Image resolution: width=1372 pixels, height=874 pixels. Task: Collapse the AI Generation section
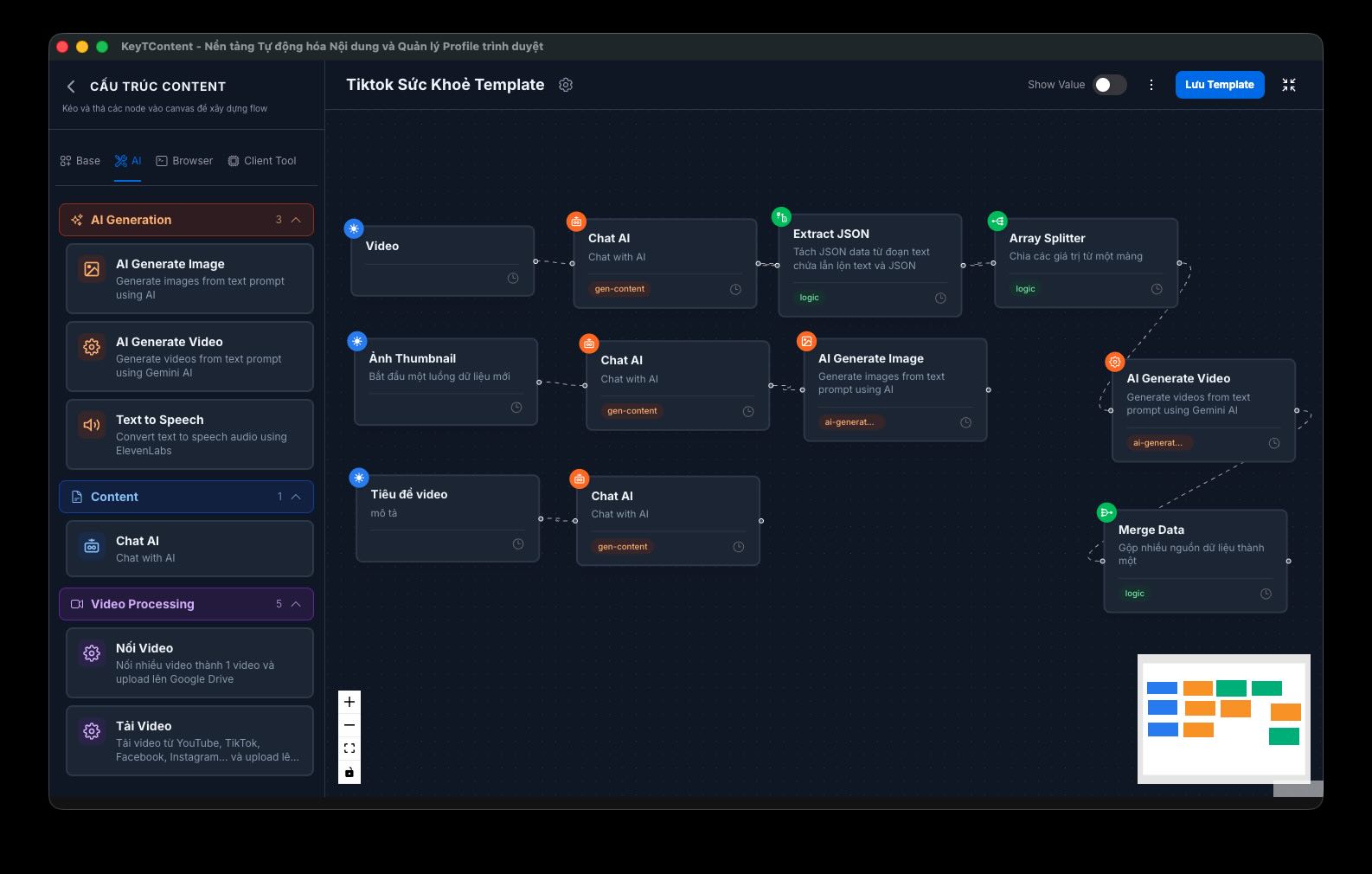tap(296, 220)
